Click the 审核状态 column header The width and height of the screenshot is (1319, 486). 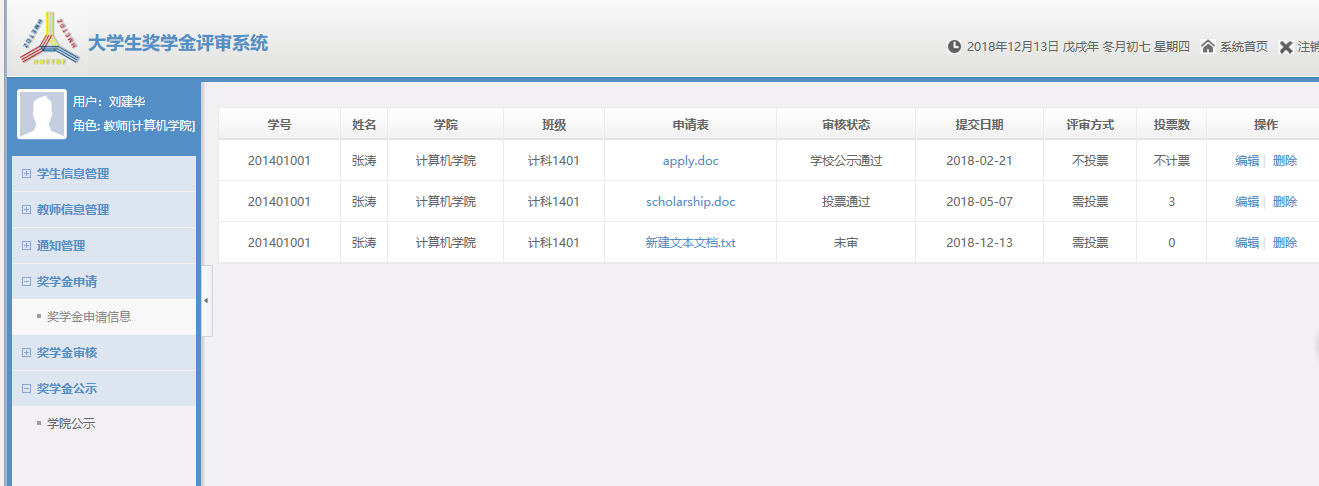846,124
